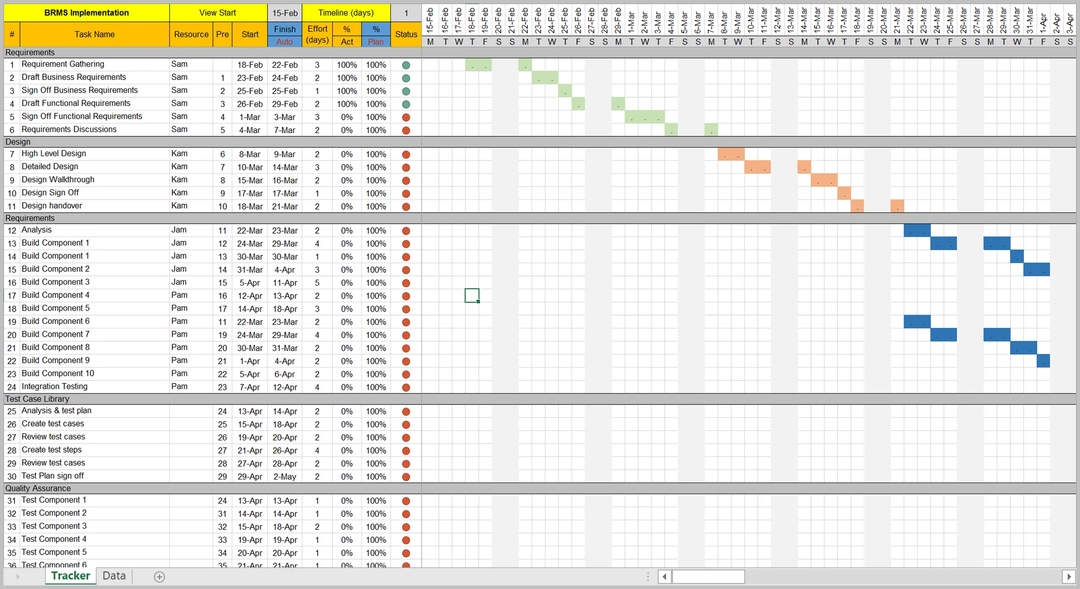1080x589 pixels.
Task: Click the add new sheet plus icon
Action: tap(159, 576)
